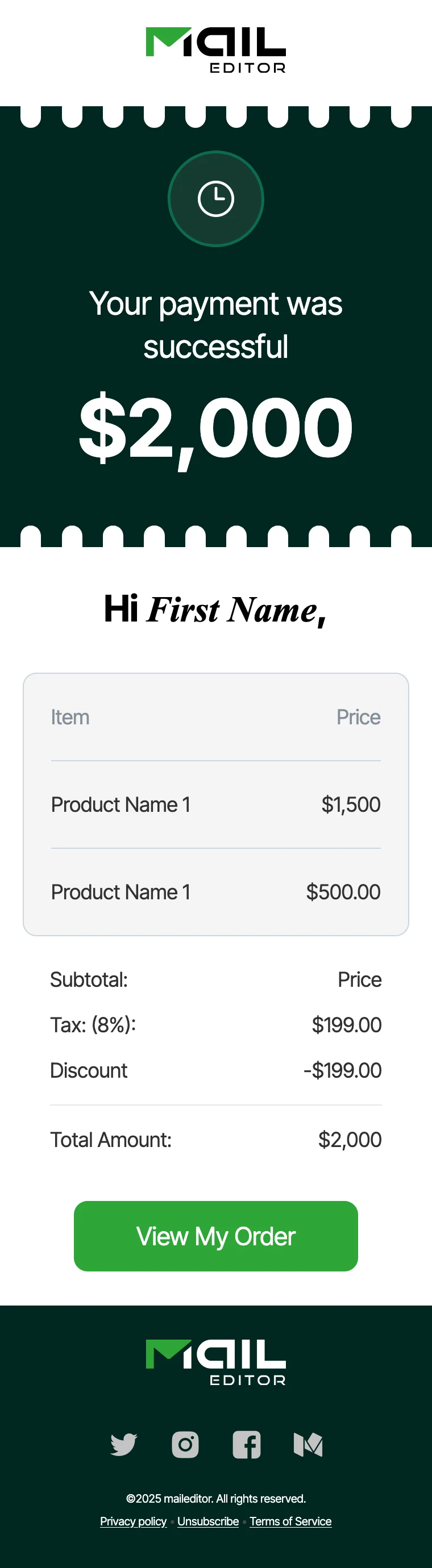
Task: Click the Item column header
Action: coord(70,717)
